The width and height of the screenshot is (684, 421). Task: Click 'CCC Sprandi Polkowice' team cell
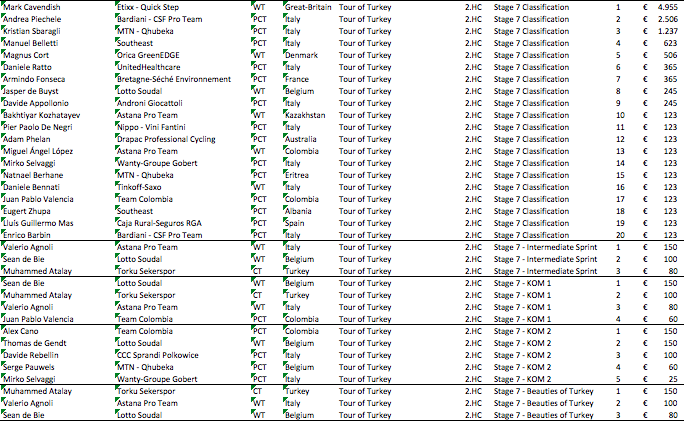(158, 355)
